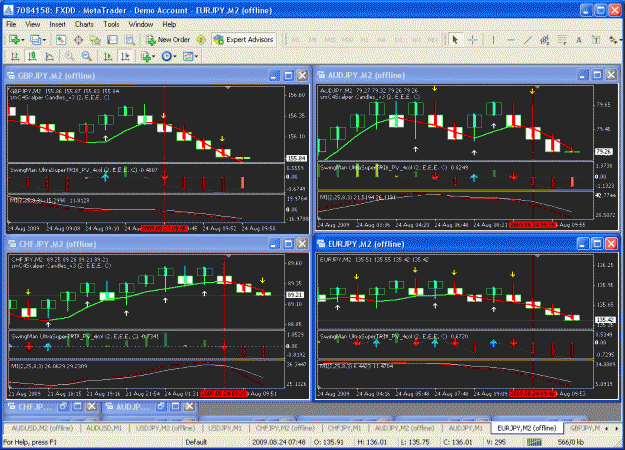Click the red date label in GBPJPY chart
Viewport: 625px width, 450px height.
[164, 228]
